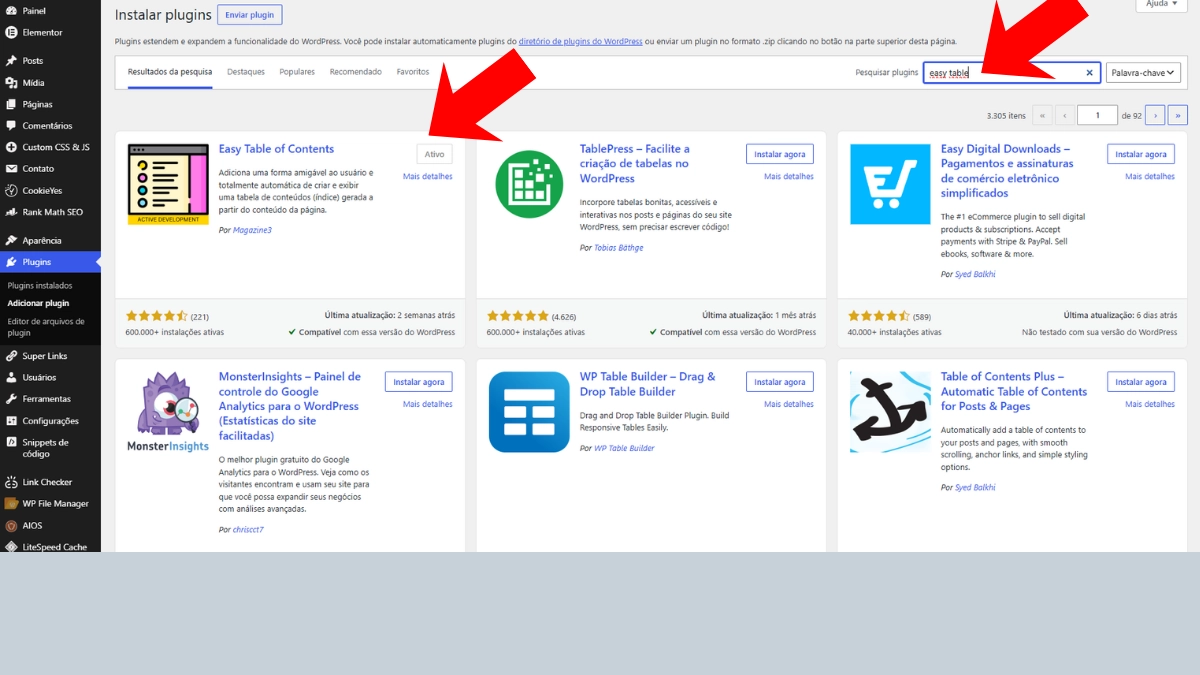Open Rank Math SEO icon
The image size is (1200, 675).
[x=11, y=212]
